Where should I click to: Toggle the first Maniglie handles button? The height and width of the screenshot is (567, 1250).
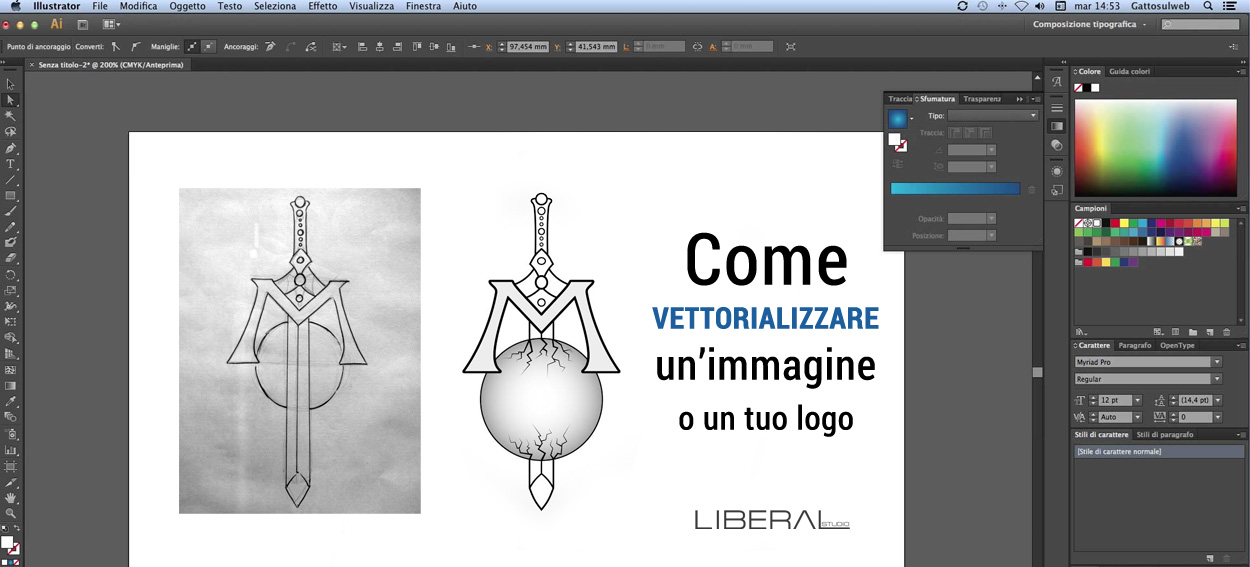click(192, 46)
